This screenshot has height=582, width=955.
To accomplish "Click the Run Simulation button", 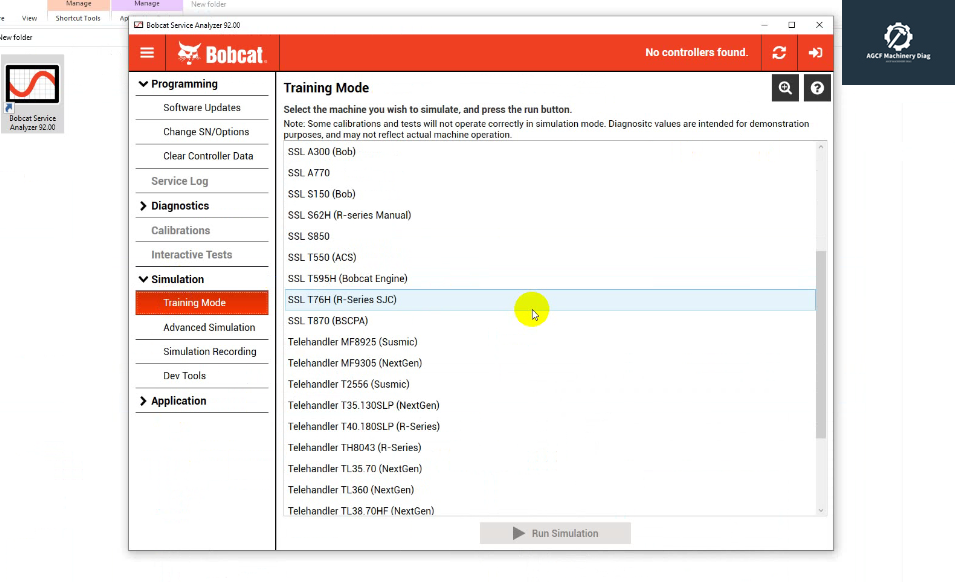I will (x=554, y=532).
